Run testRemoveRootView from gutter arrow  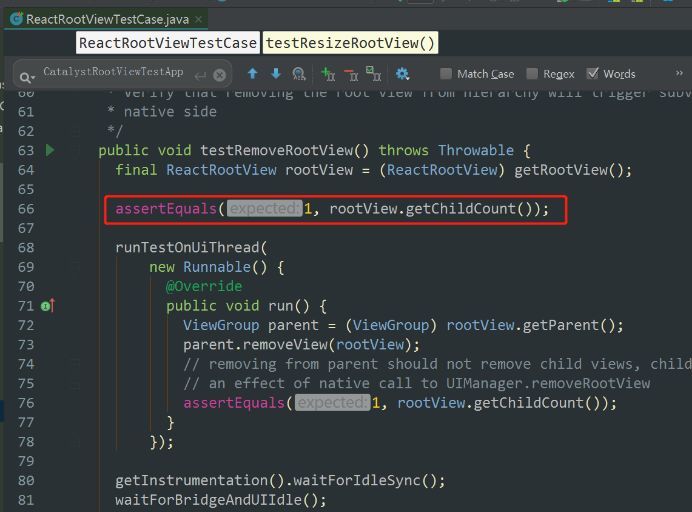point(50,150)
